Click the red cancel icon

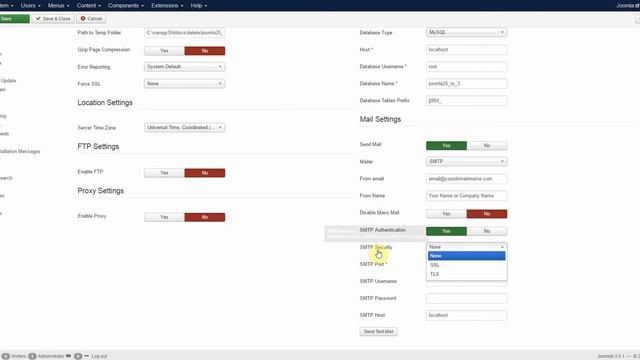(83, 19)
